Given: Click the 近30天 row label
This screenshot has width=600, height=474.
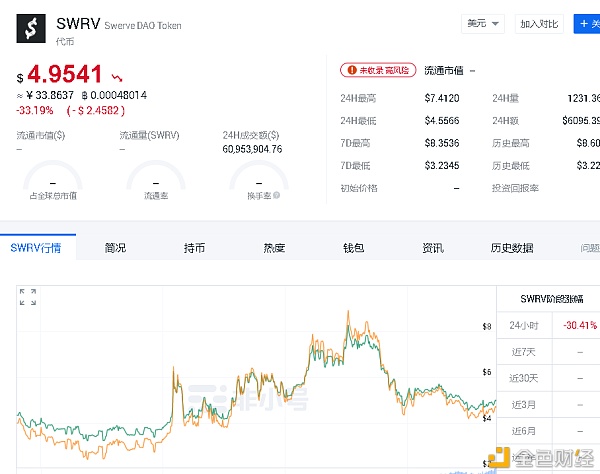Looking at the screenshot, I should coord(523,378).
